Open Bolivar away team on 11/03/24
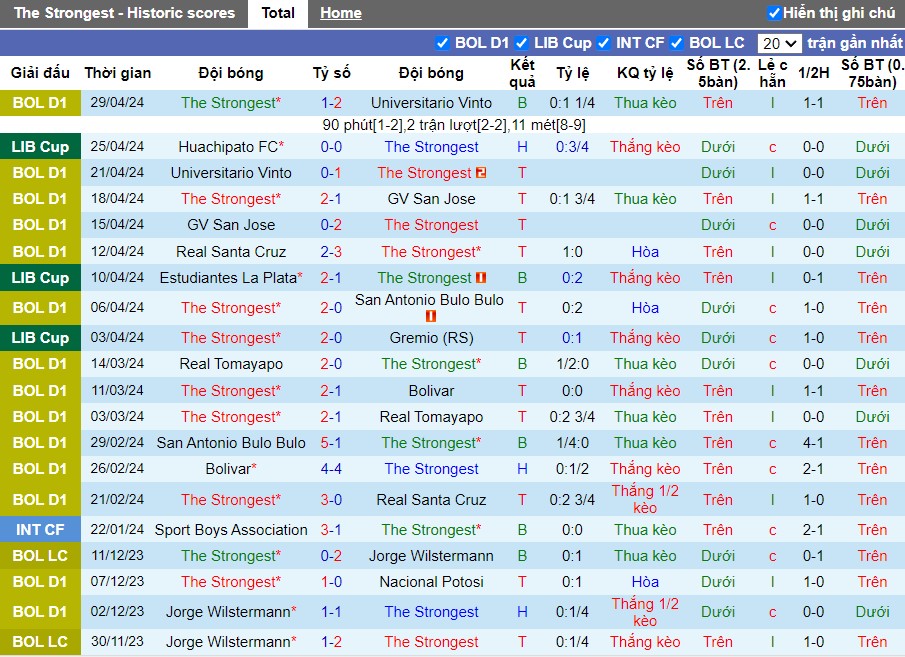This screenshot has width=905, height=657. click(x=431, y=391)
